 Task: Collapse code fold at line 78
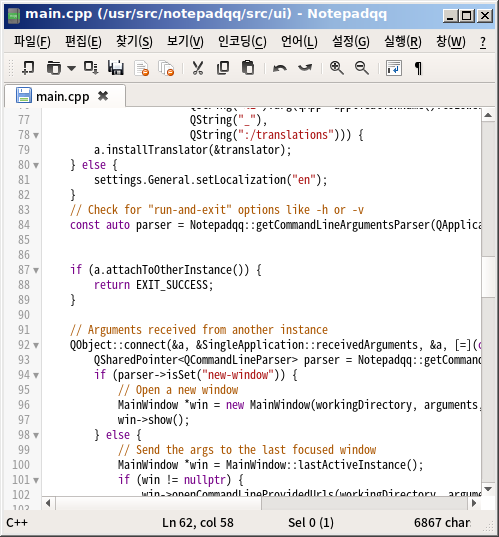pyautogui.click(x=36, y=135)
